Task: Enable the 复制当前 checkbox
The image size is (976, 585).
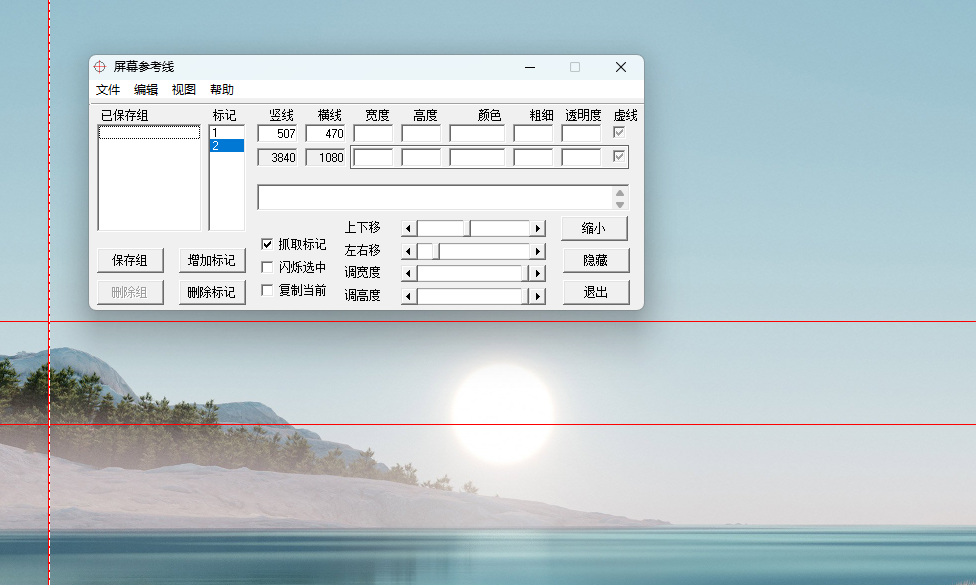Action: click(267, 290)
